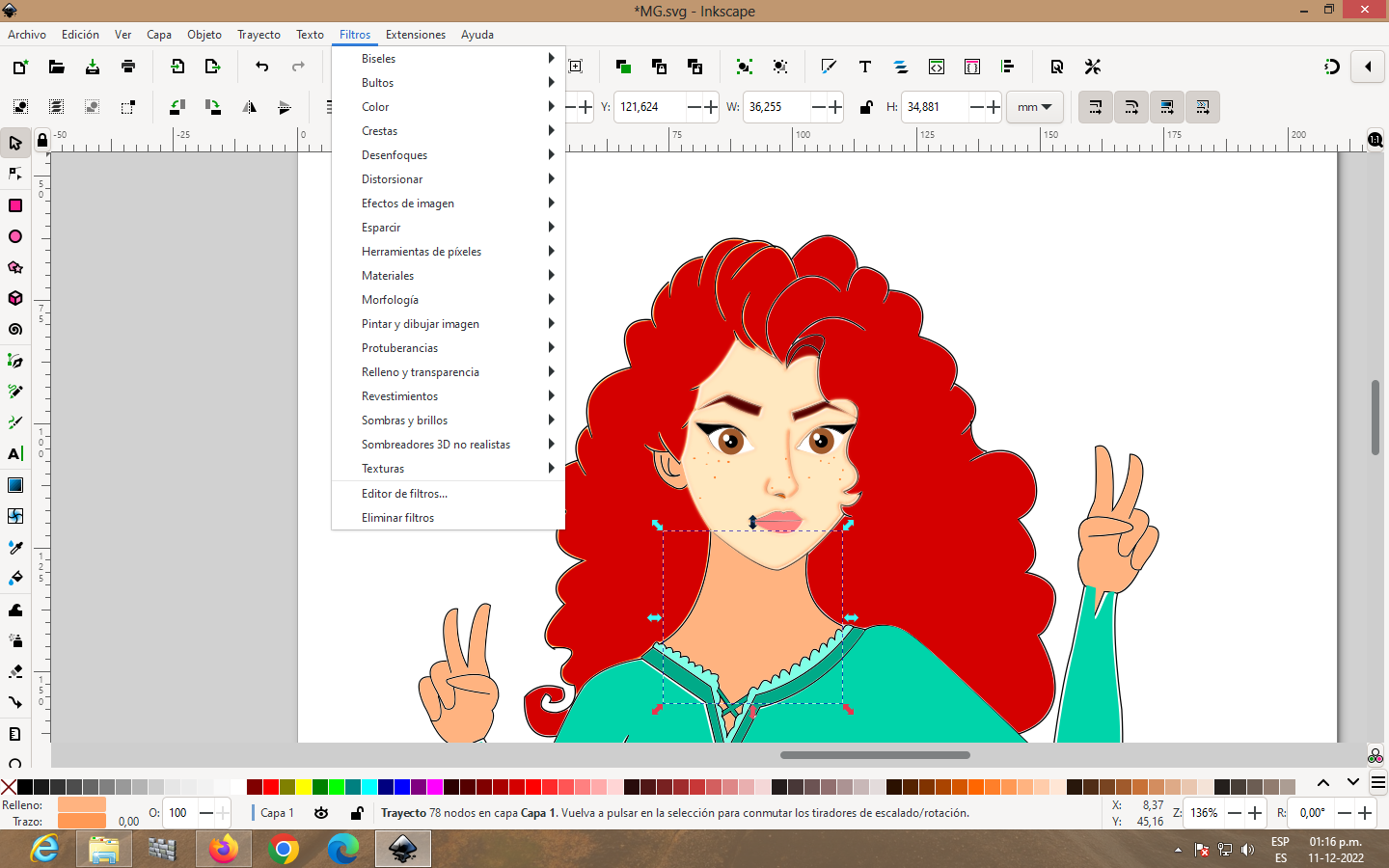Activate the Text tool in the toolbox
The height and width of the screenshot is (868, 1389).
(15, 453)
